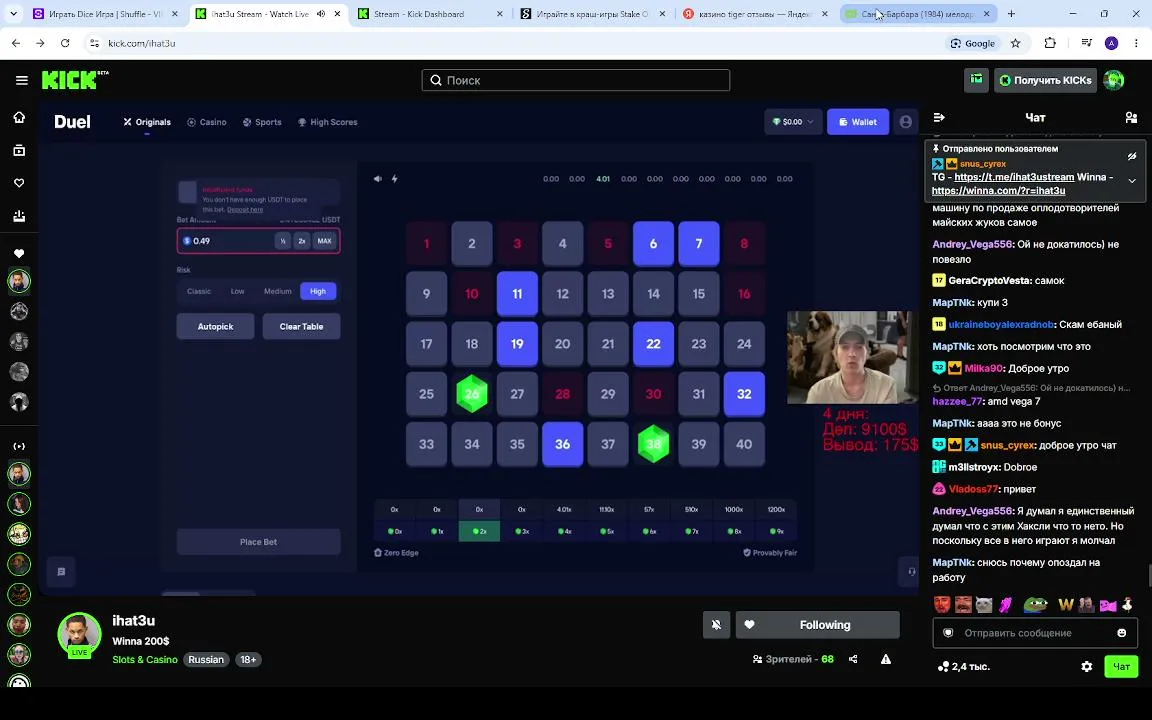Go back in browser history

[16, 43]
